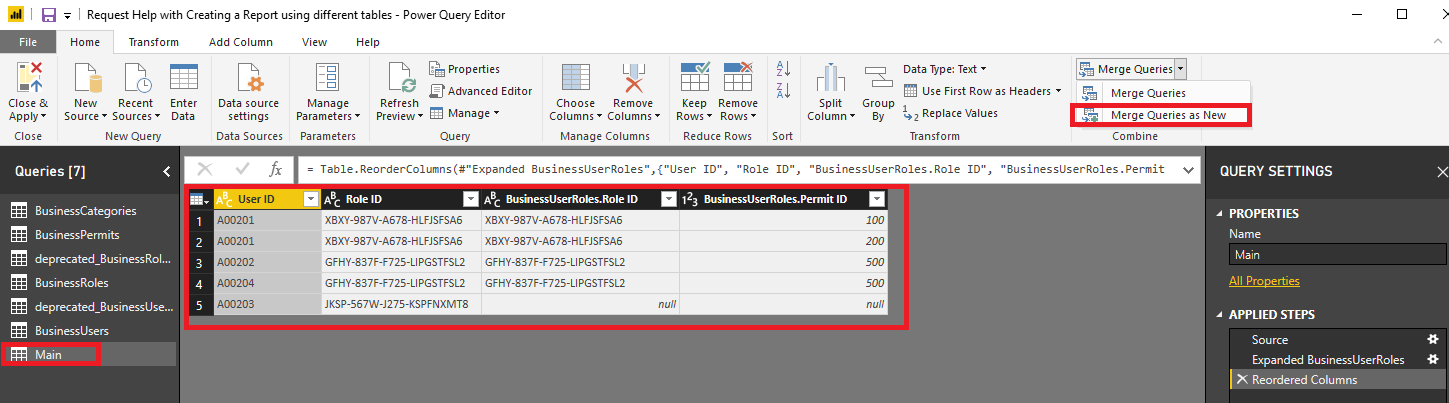Select cell JKSP-567W-J275-KSPFNXMT8
This screenshot has height=403, width=1449.
tap(401, 303)
